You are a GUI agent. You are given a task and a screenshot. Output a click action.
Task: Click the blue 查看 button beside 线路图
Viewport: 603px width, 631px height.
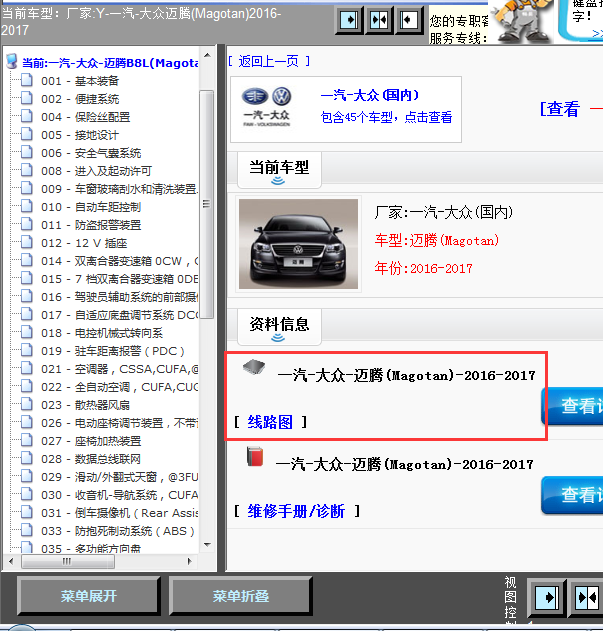click(572, 406)
